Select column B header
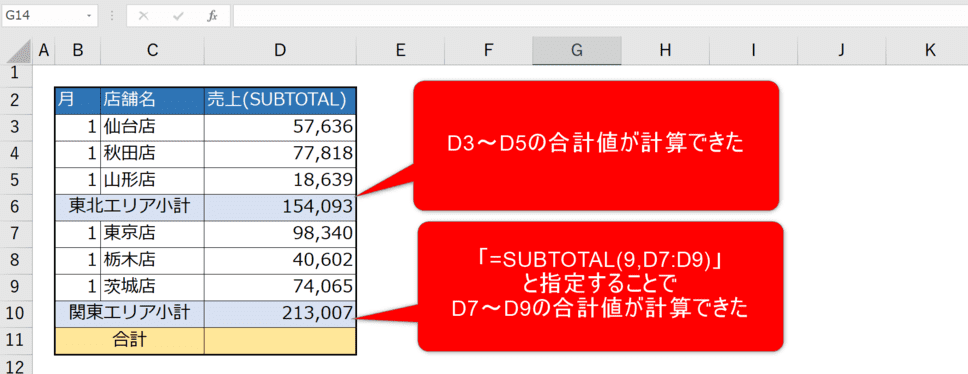 [x=77, y=51]
